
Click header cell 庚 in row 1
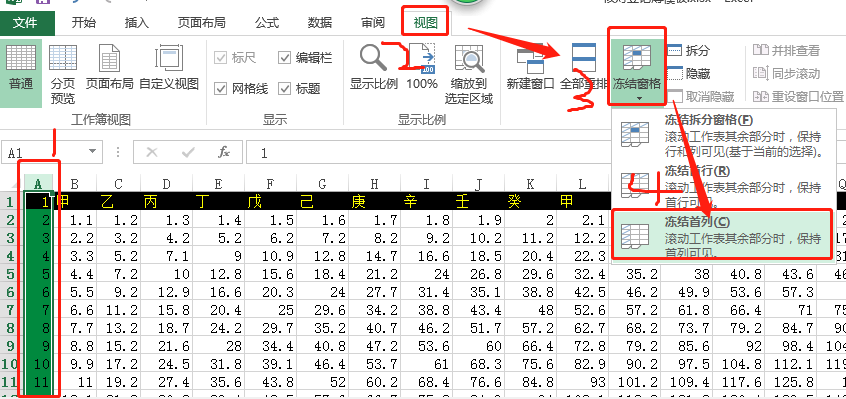(374, 202)
